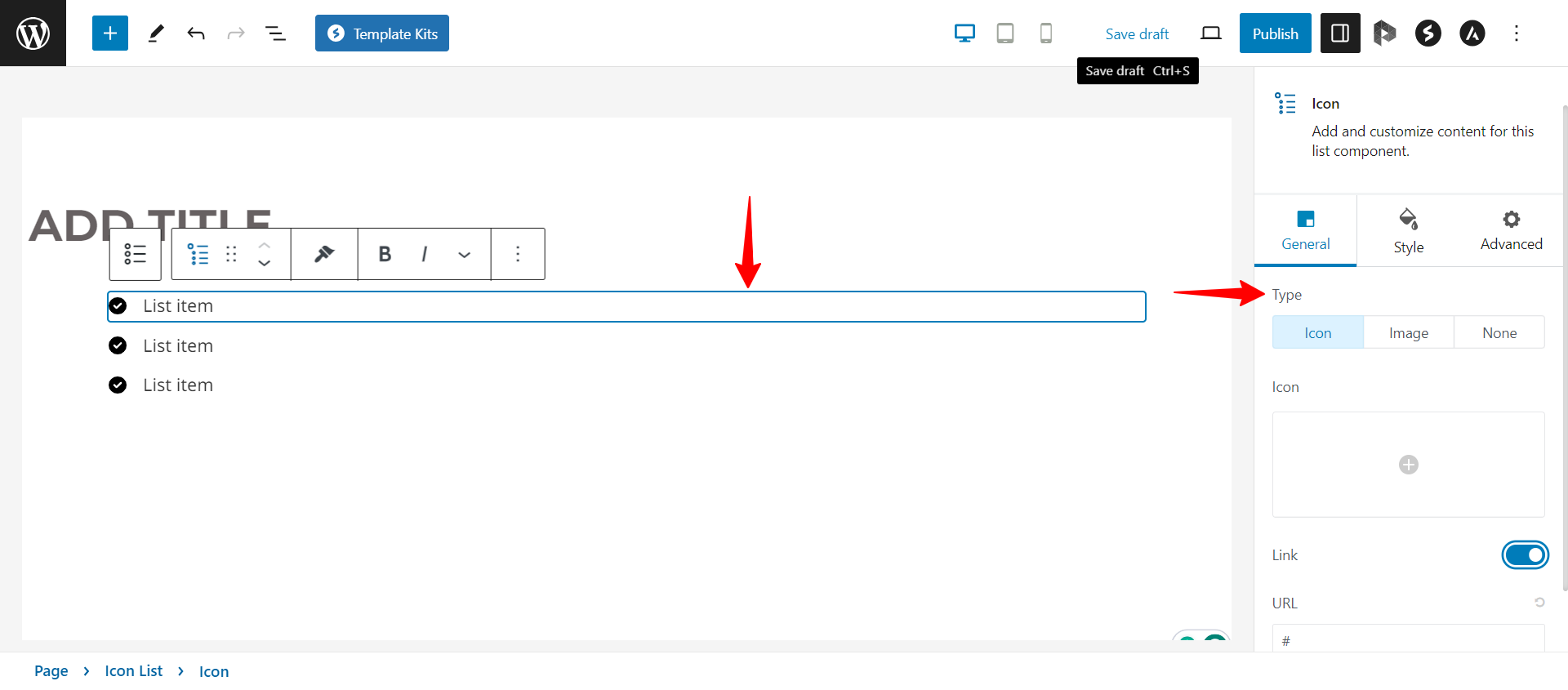Toggle Bold formatting in block toolbar
This screenshot has width=1568, height=690.
385,254
